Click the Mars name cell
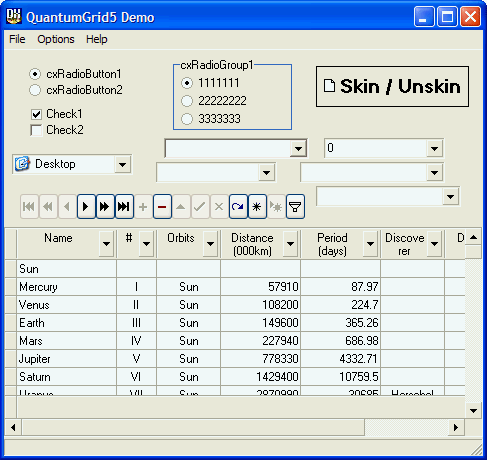The width and height of the screenshot is (487, 460). (67, 341)
